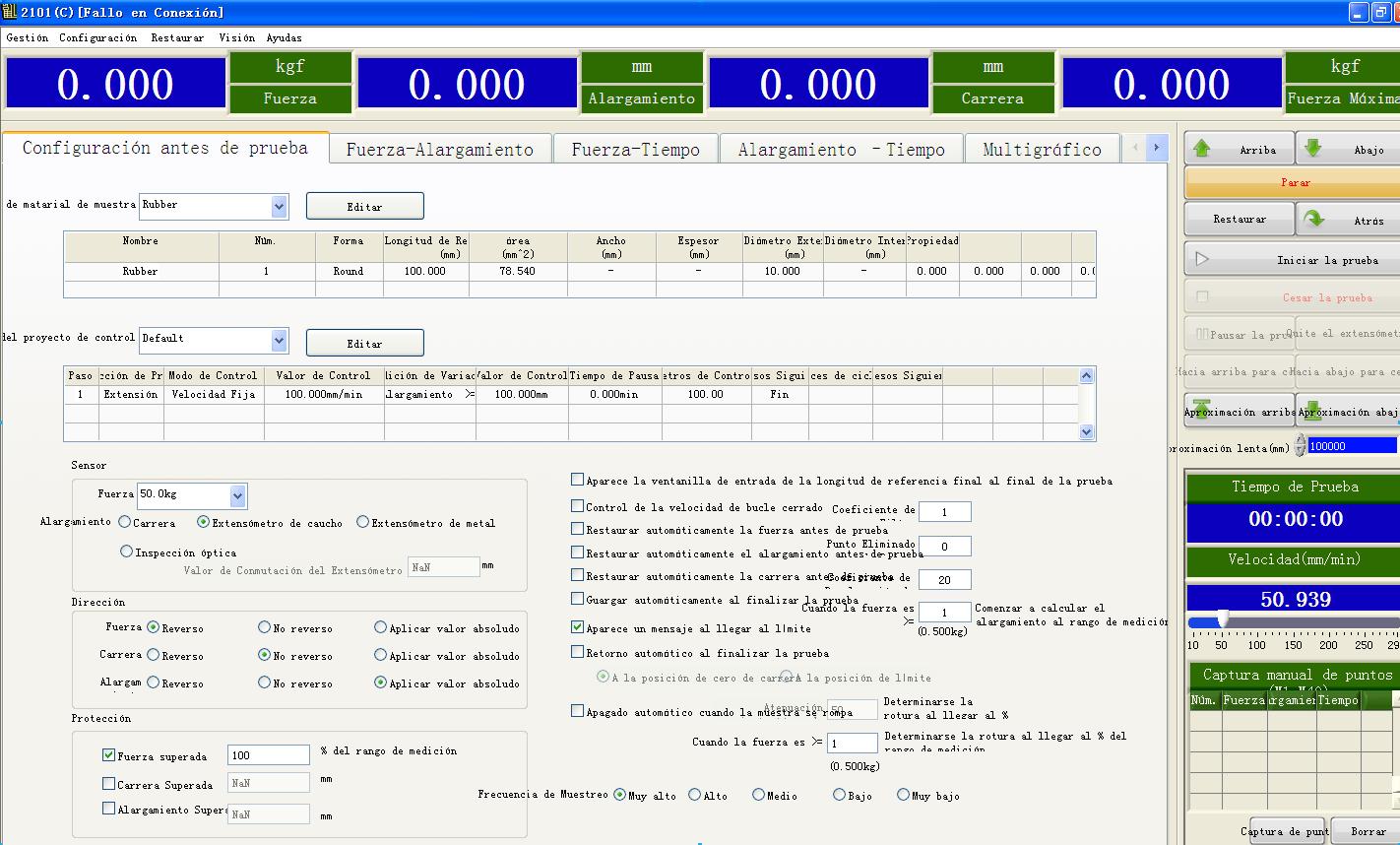Open the sample material Rubber dropdown
The width and height of the screenshot is (1400, 845).
279,206
